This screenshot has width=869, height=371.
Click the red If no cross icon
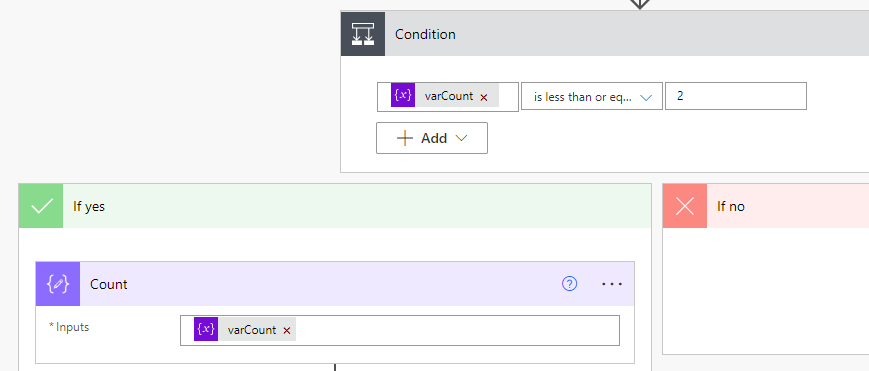tap(685, 206)
